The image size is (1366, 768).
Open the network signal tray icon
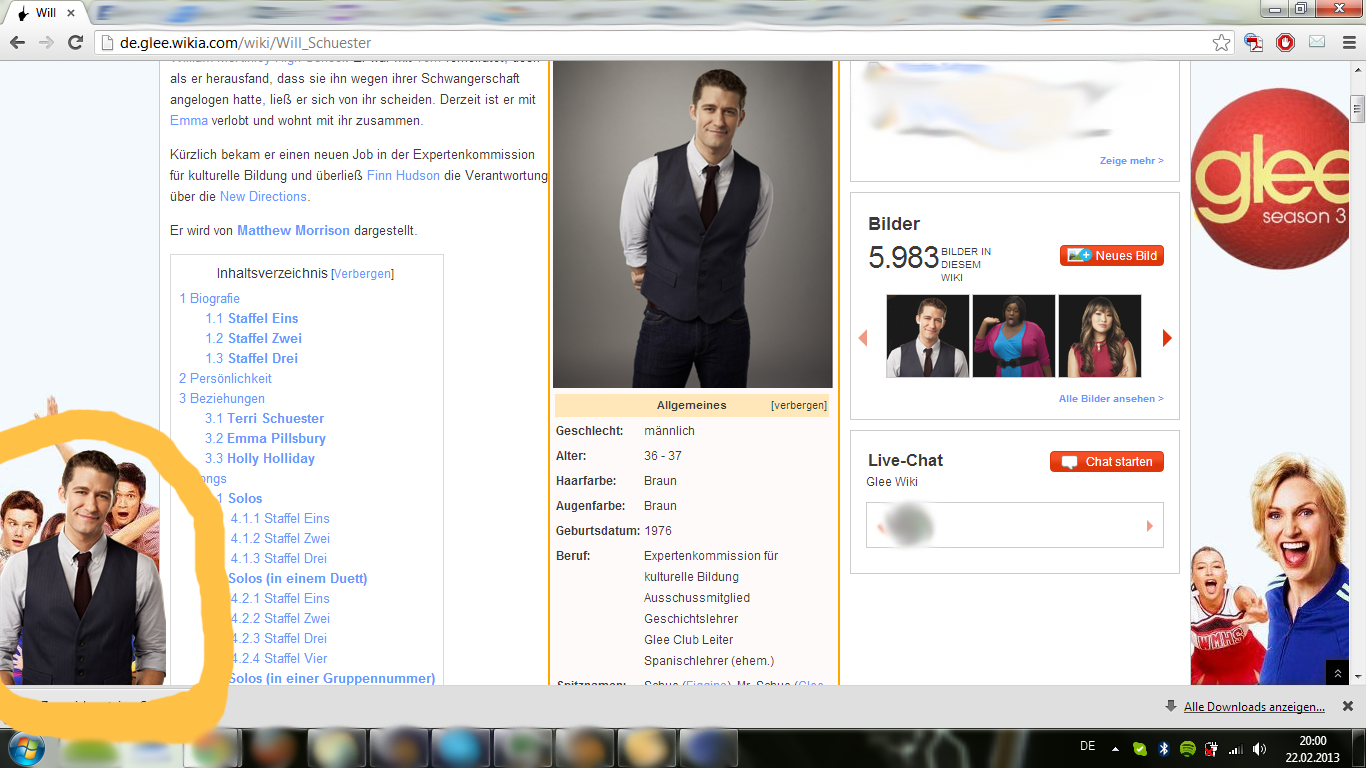[1236, 748]
